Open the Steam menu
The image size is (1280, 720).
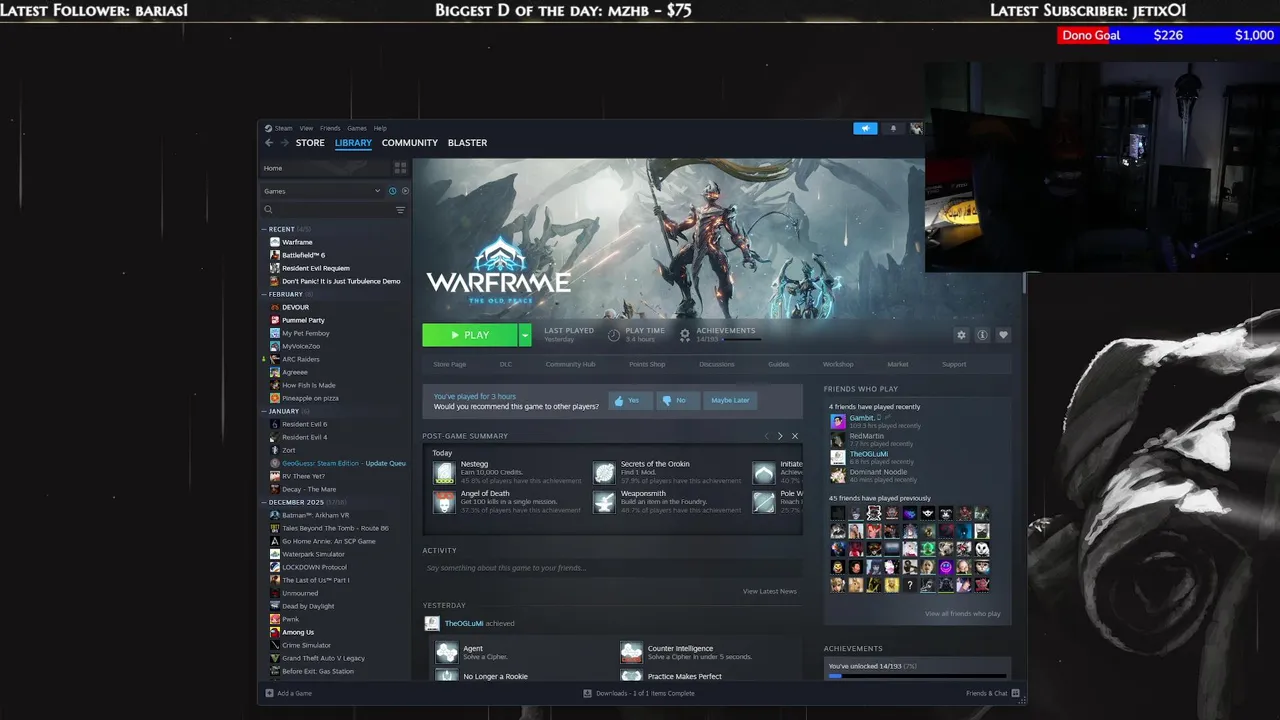[x=283, y=128]
